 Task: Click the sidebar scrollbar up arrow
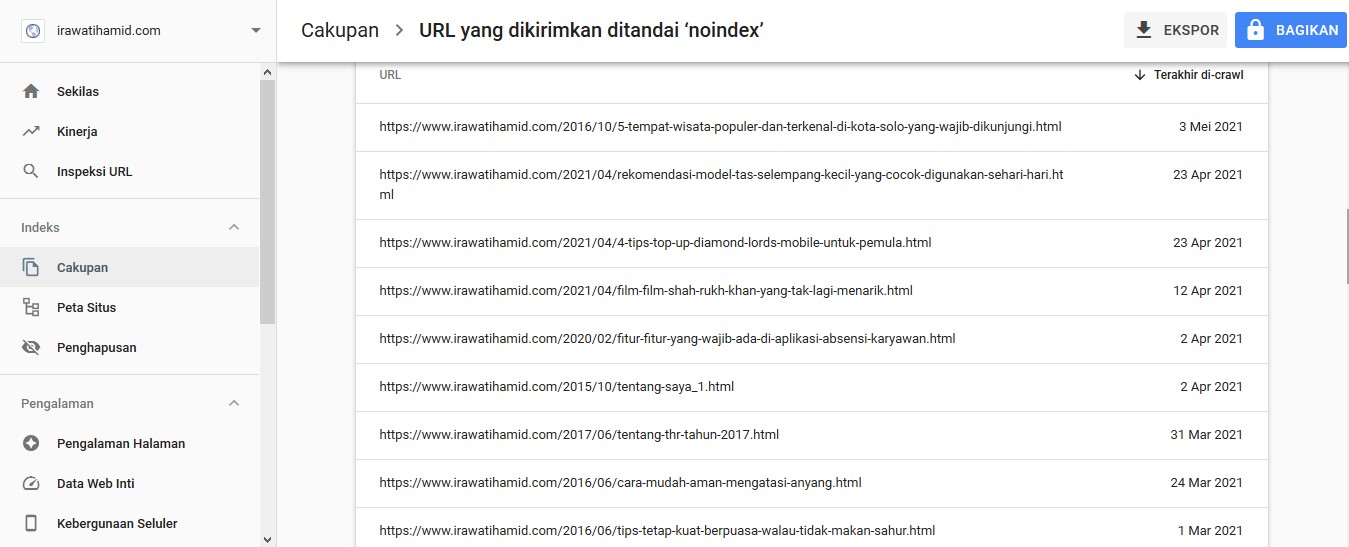point(267,72)
